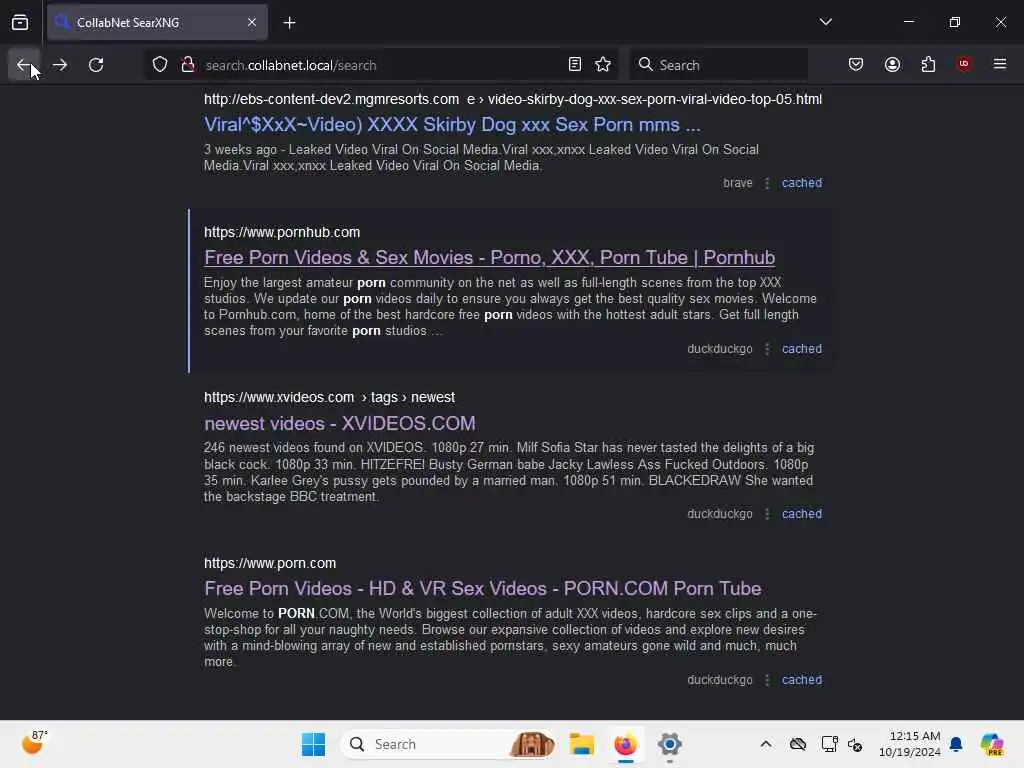This screenshot has width=1024, height=768.
Task: Open the weather widget showing 87°
Action: 34,743
